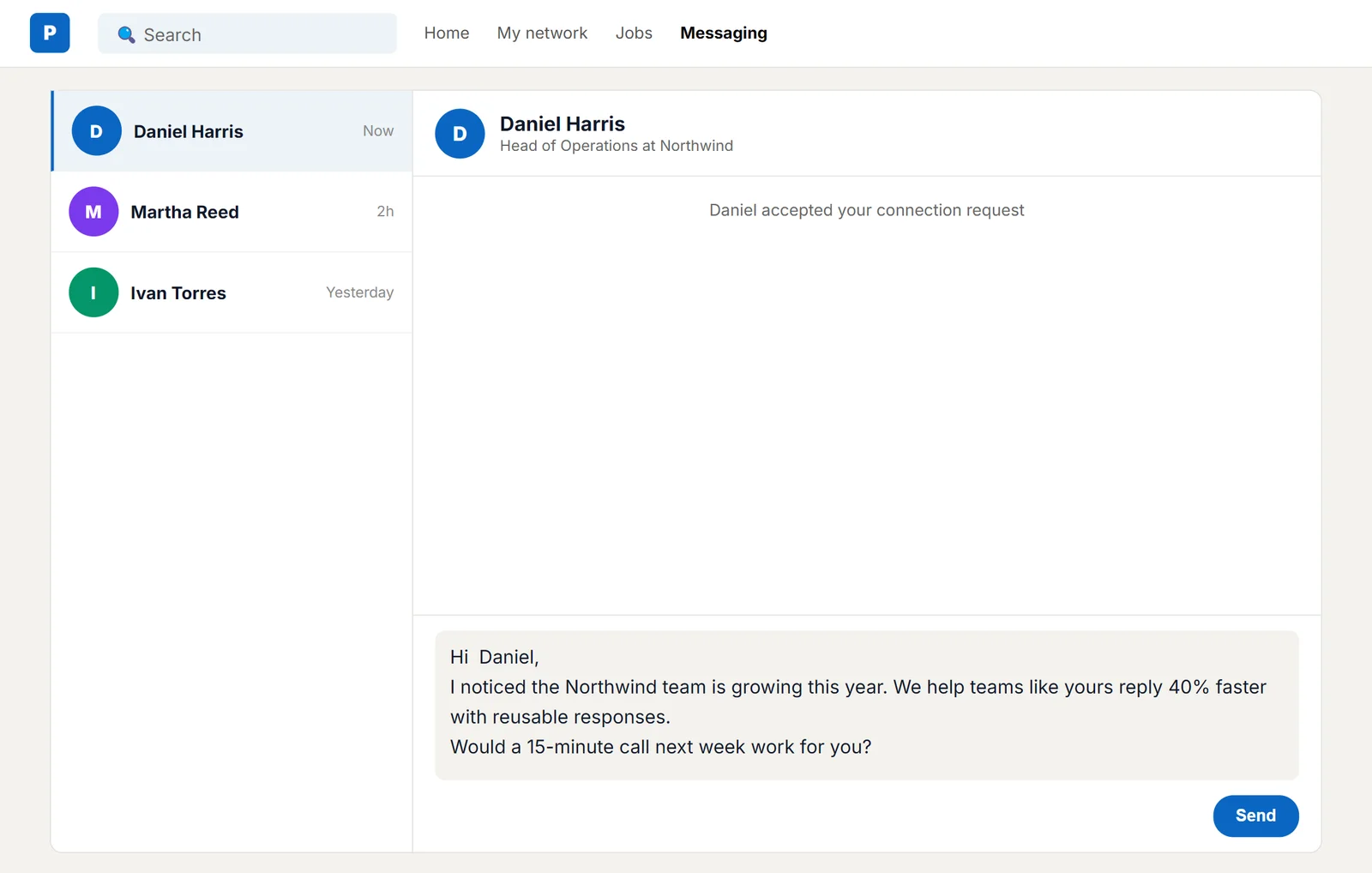This screenshot has height=873, width=1372.
Task: Send the message to Daniel
Action: [1255, 816]
